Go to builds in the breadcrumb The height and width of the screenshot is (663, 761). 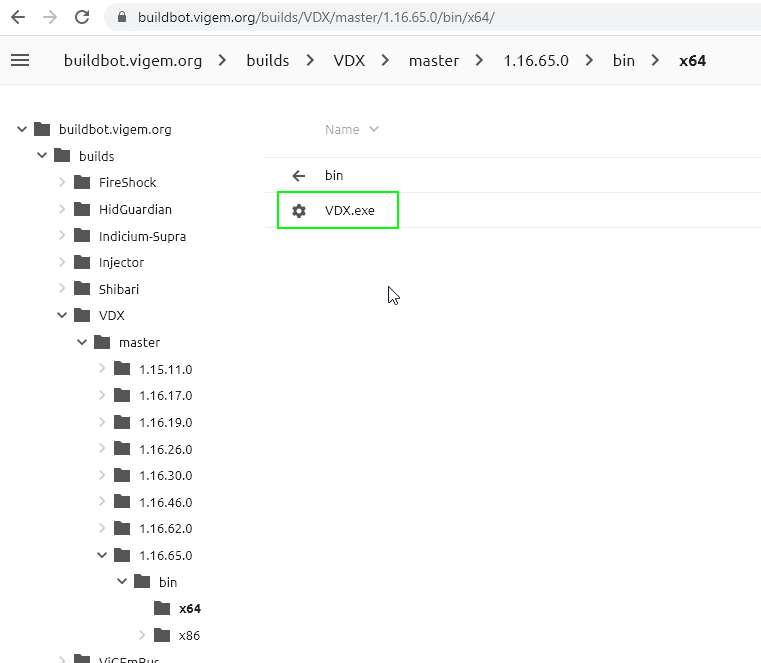click(268, 61)
